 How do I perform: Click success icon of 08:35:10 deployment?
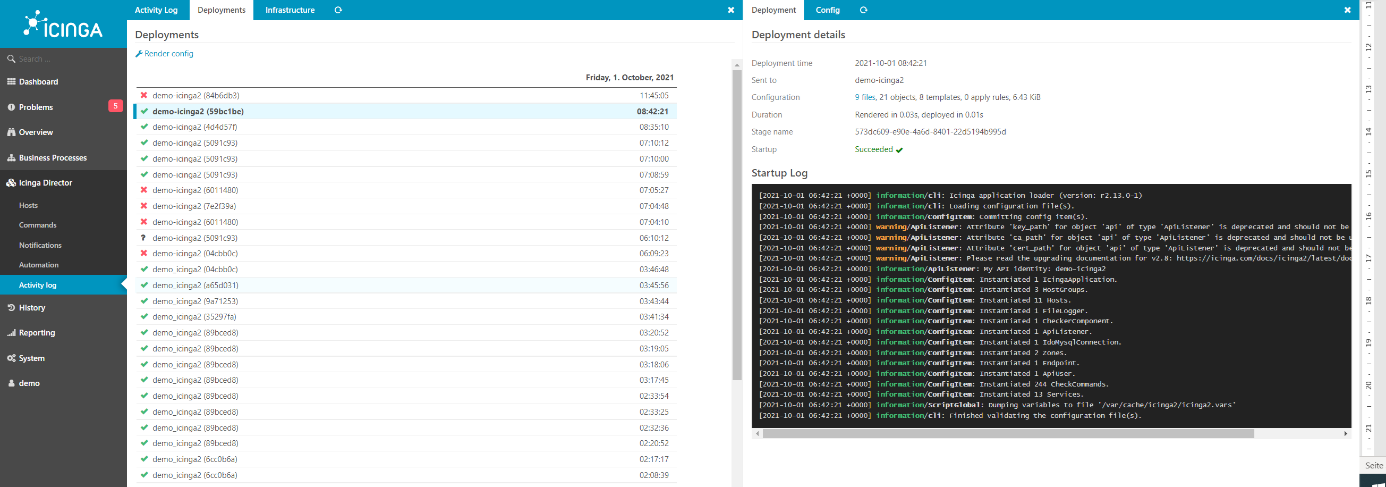click(x=145, y=127)
